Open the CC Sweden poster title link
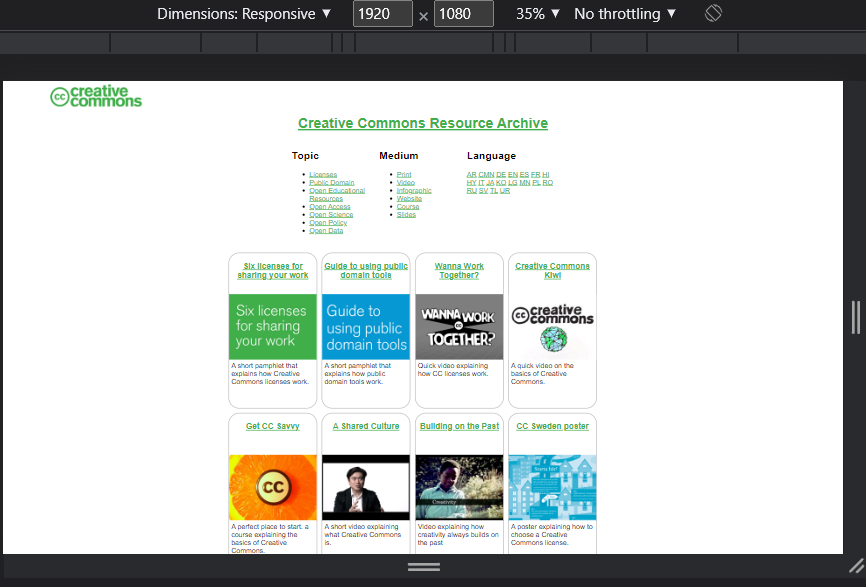Viewport: 866px width, 587px height. [552, 426]
